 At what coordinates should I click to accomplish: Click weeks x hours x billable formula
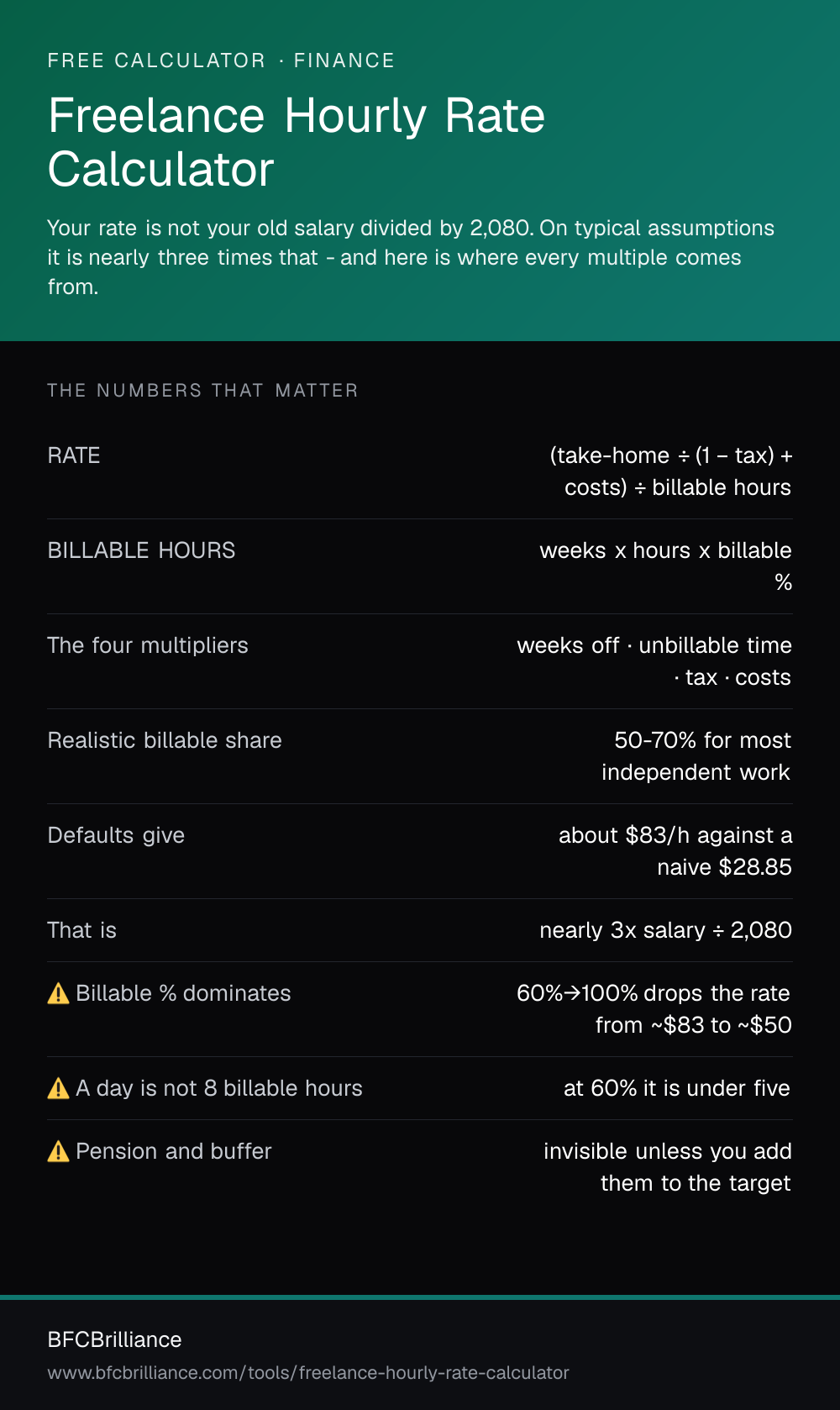(665, 566)
